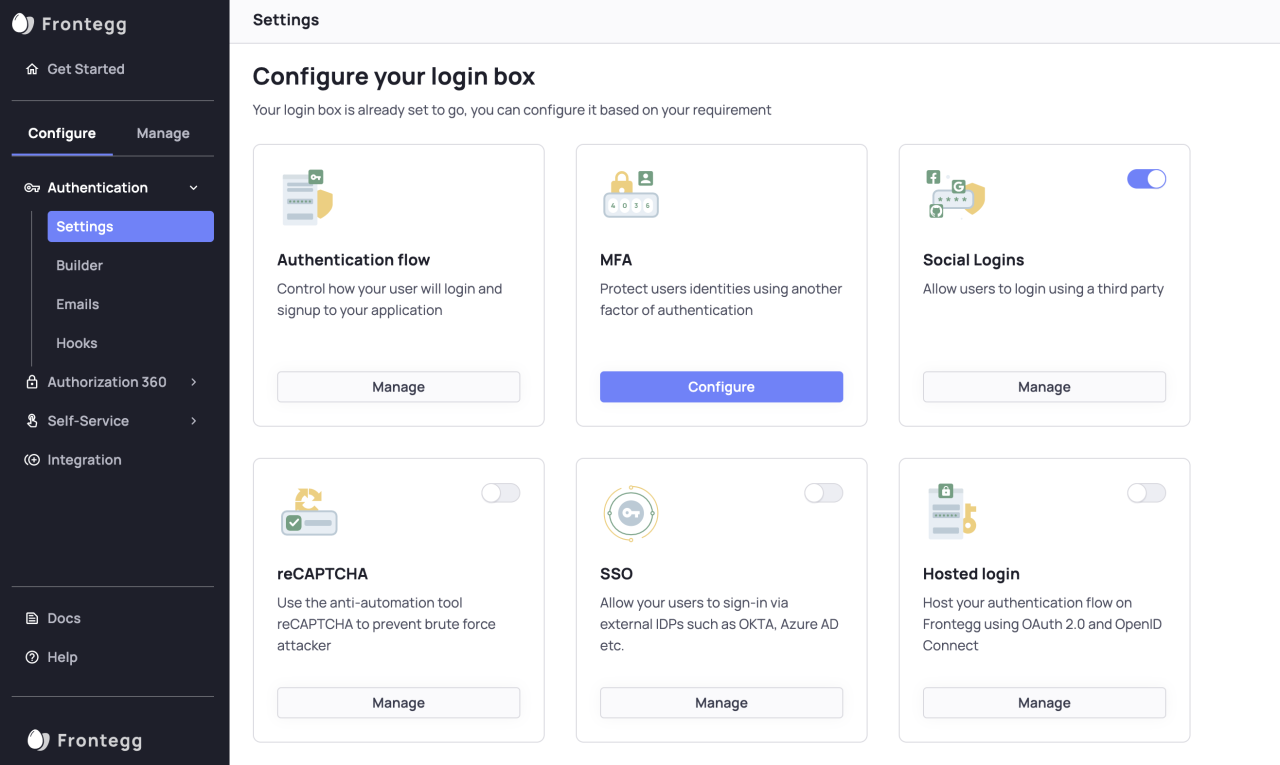The image size is (1280, 765).
Task: Click the Frontegg logo at top of sidebar
Action: coord(69,24)
